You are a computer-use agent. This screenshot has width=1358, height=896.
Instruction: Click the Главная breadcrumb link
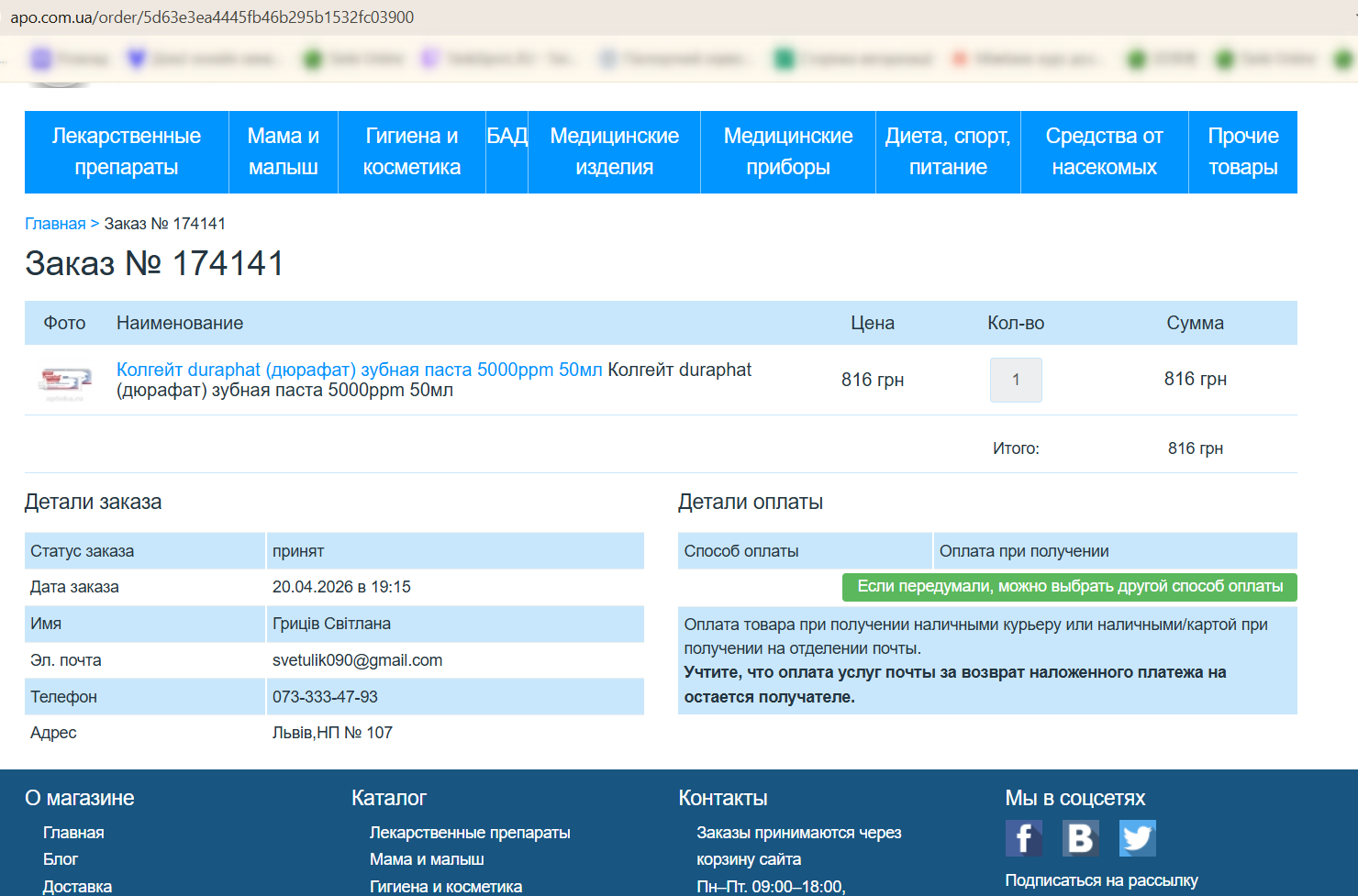click(55, 224)
